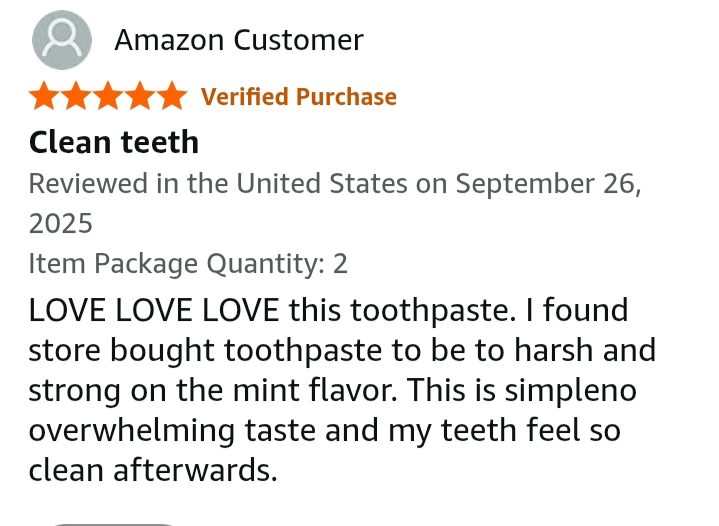This screenshot has width=719, height=526.
Task: Click the fifth (last) rating star
Action: point(172,97)
